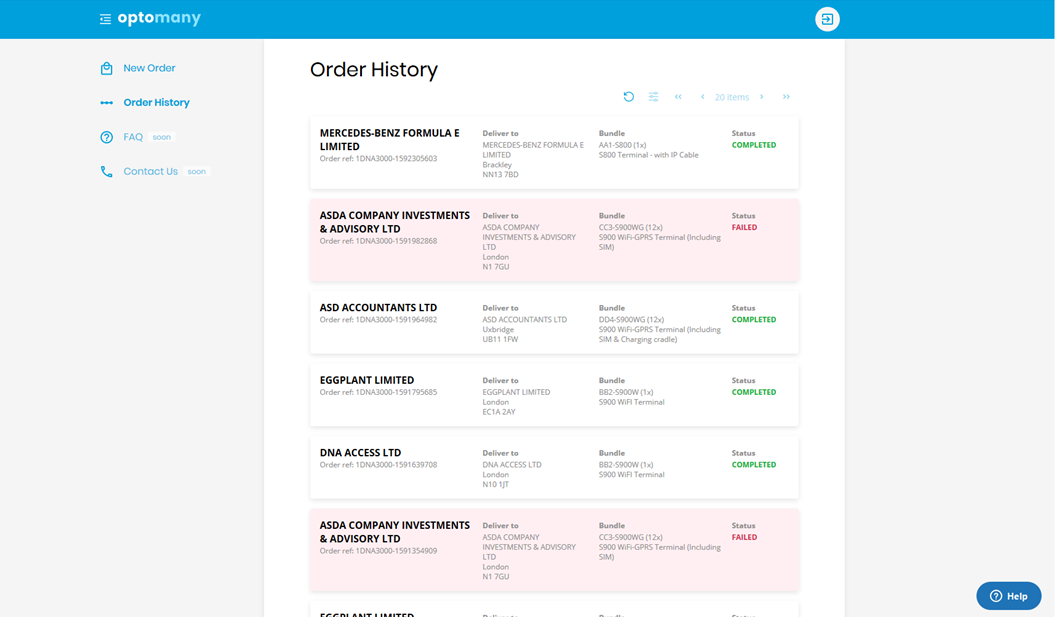
Task: Click order ref 1DNA3000-1591795685 under EGGPLANT LIMITED
Action: 378,392
